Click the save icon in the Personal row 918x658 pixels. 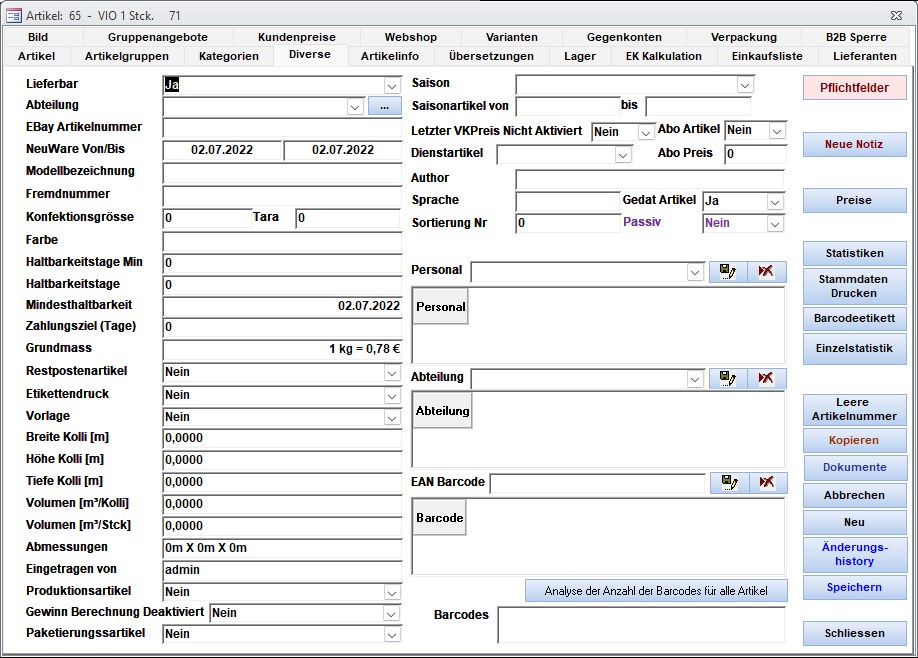tap(728, 272)
